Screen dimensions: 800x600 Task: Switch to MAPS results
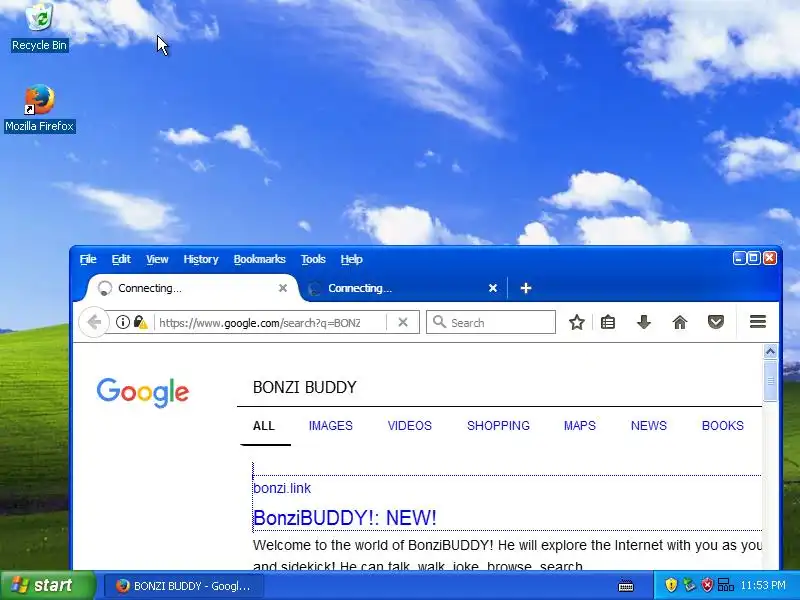tap(580, 426)
